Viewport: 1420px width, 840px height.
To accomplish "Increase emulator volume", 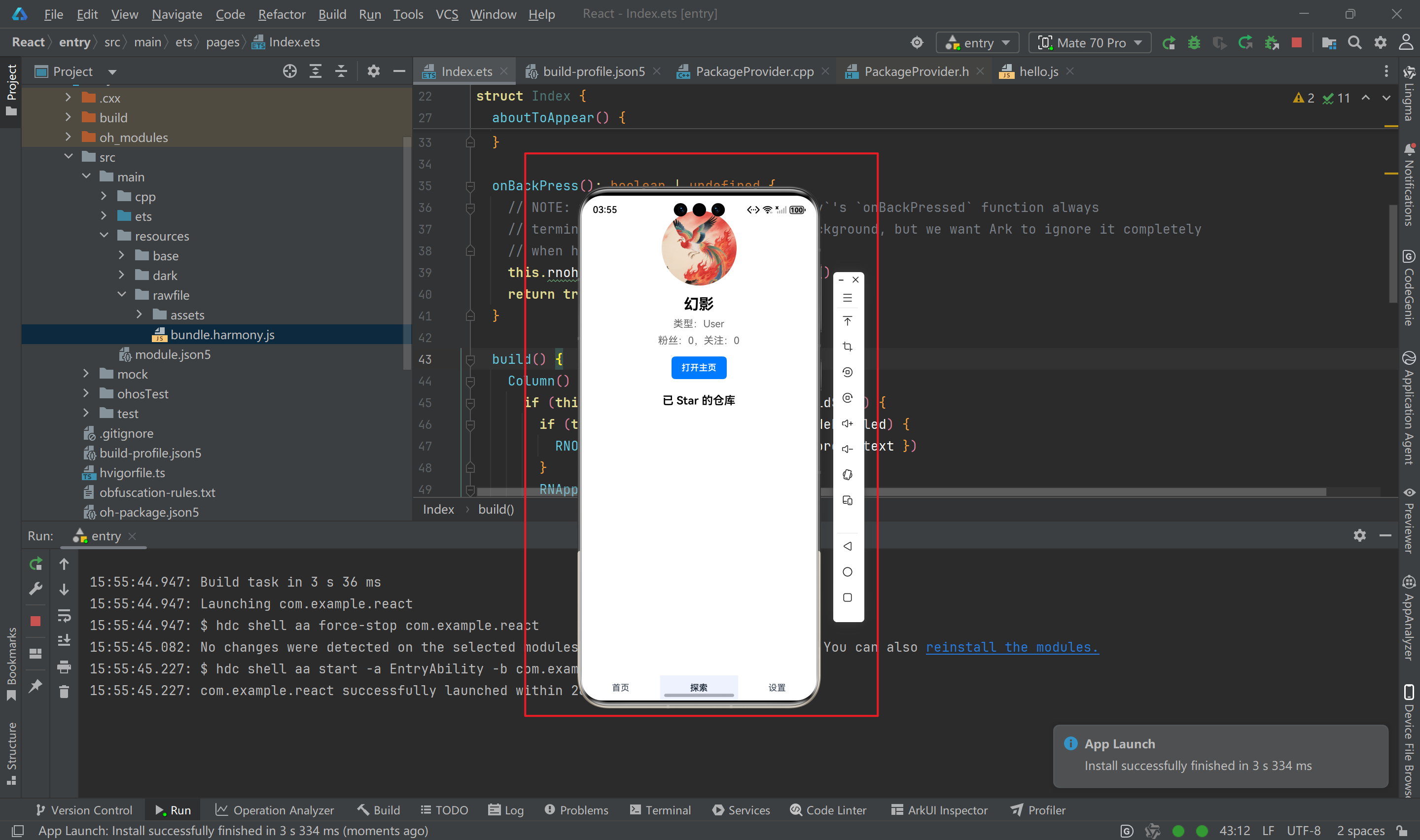I will pyautogui.click(x=847, y=423).
